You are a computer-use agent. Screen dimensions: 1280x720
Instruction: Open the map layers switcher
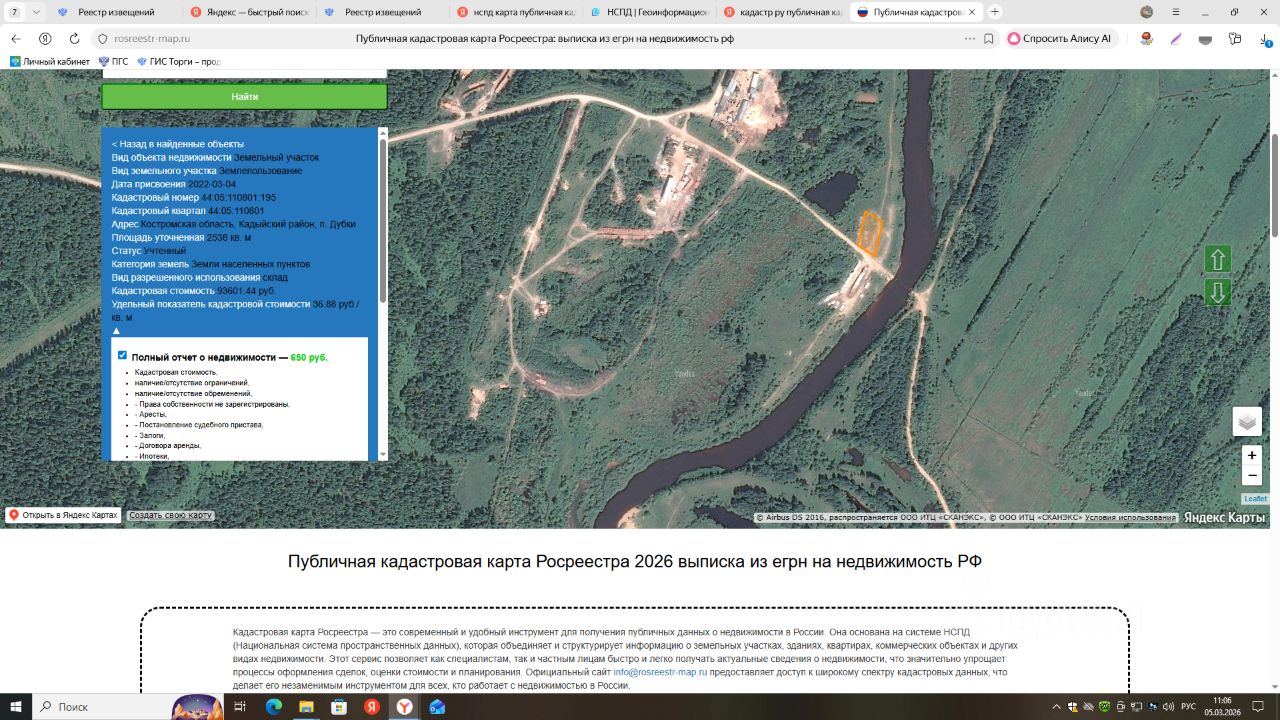[x=1247, y=422]
